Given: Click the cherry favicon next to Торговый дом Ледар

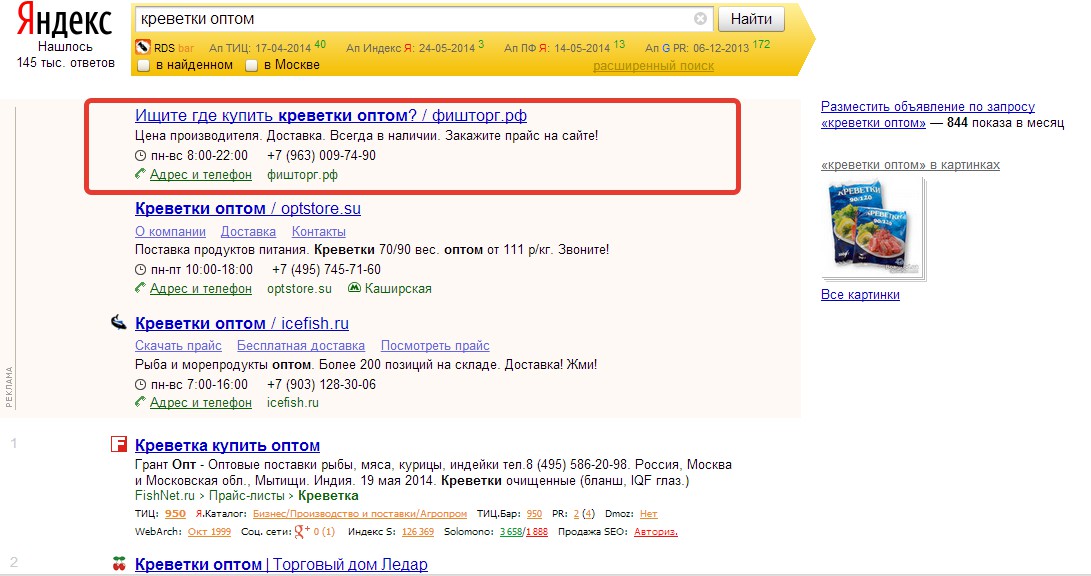Looking at the screenshot, I should tap(119, 563).
